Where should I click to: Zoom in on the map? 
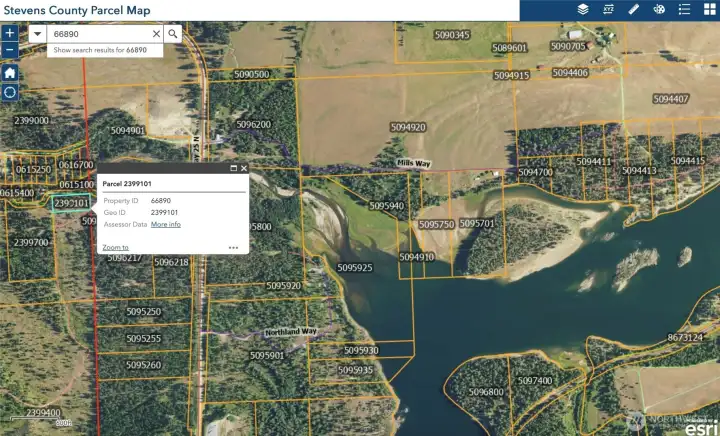click(x=10, y=33)
